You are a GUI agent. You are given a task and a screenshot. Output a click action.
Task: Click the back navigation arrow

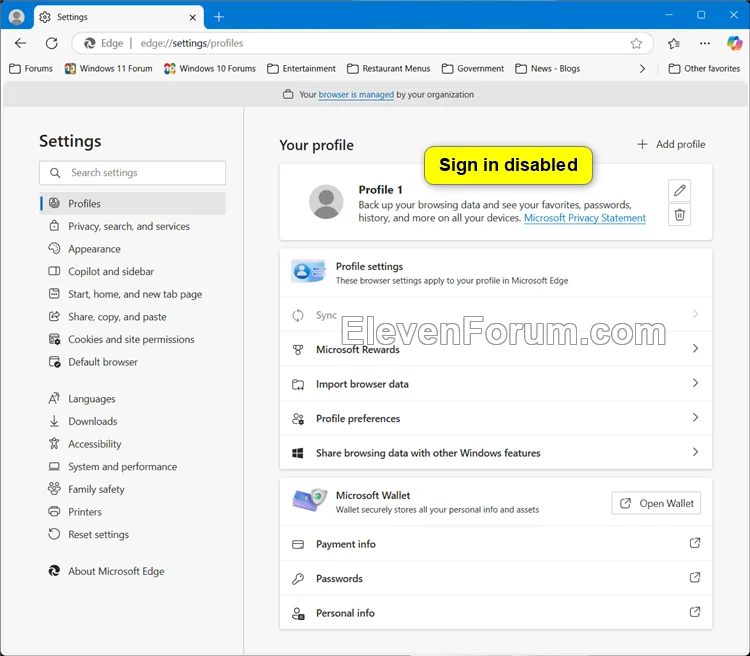(x=21, y=44)
